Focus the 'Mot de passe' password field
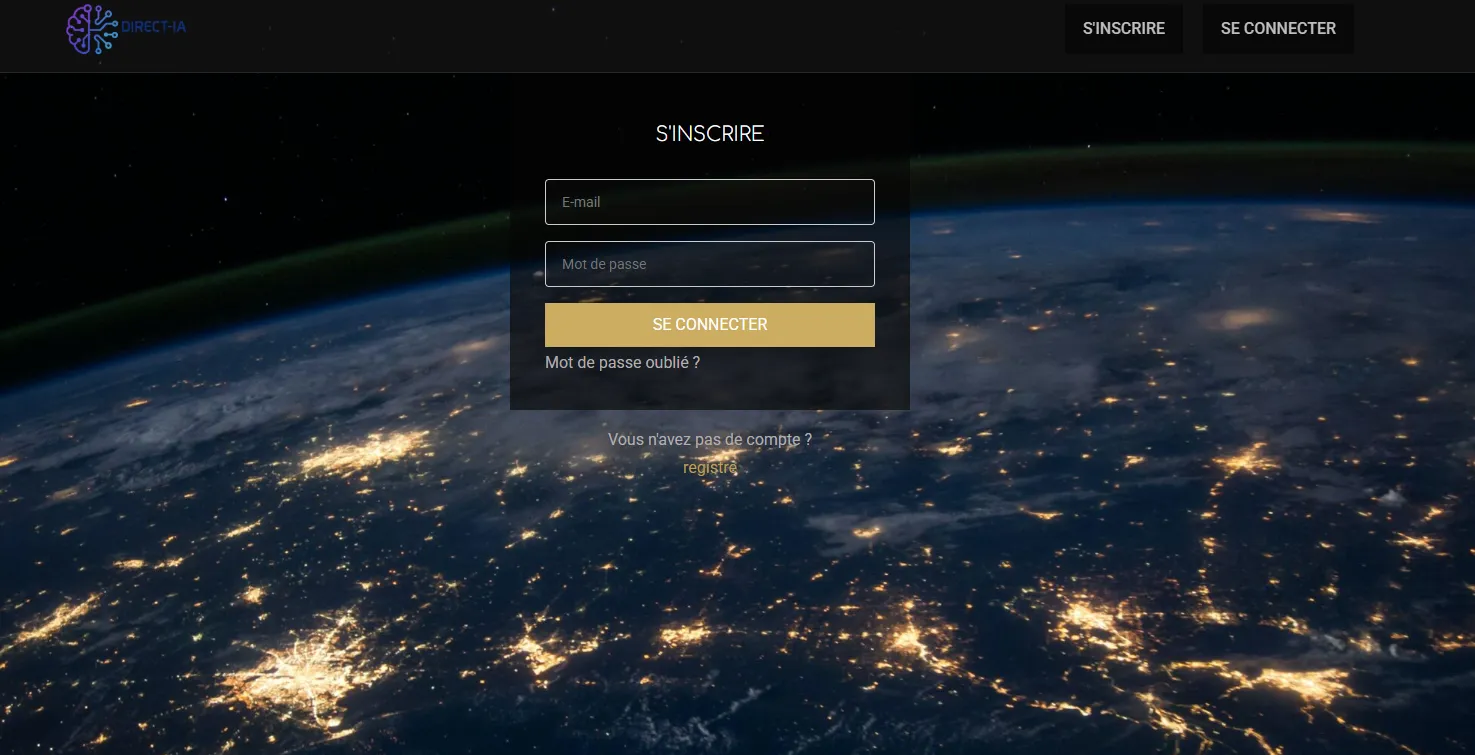Screen dimensions: 1475x755 709,263
